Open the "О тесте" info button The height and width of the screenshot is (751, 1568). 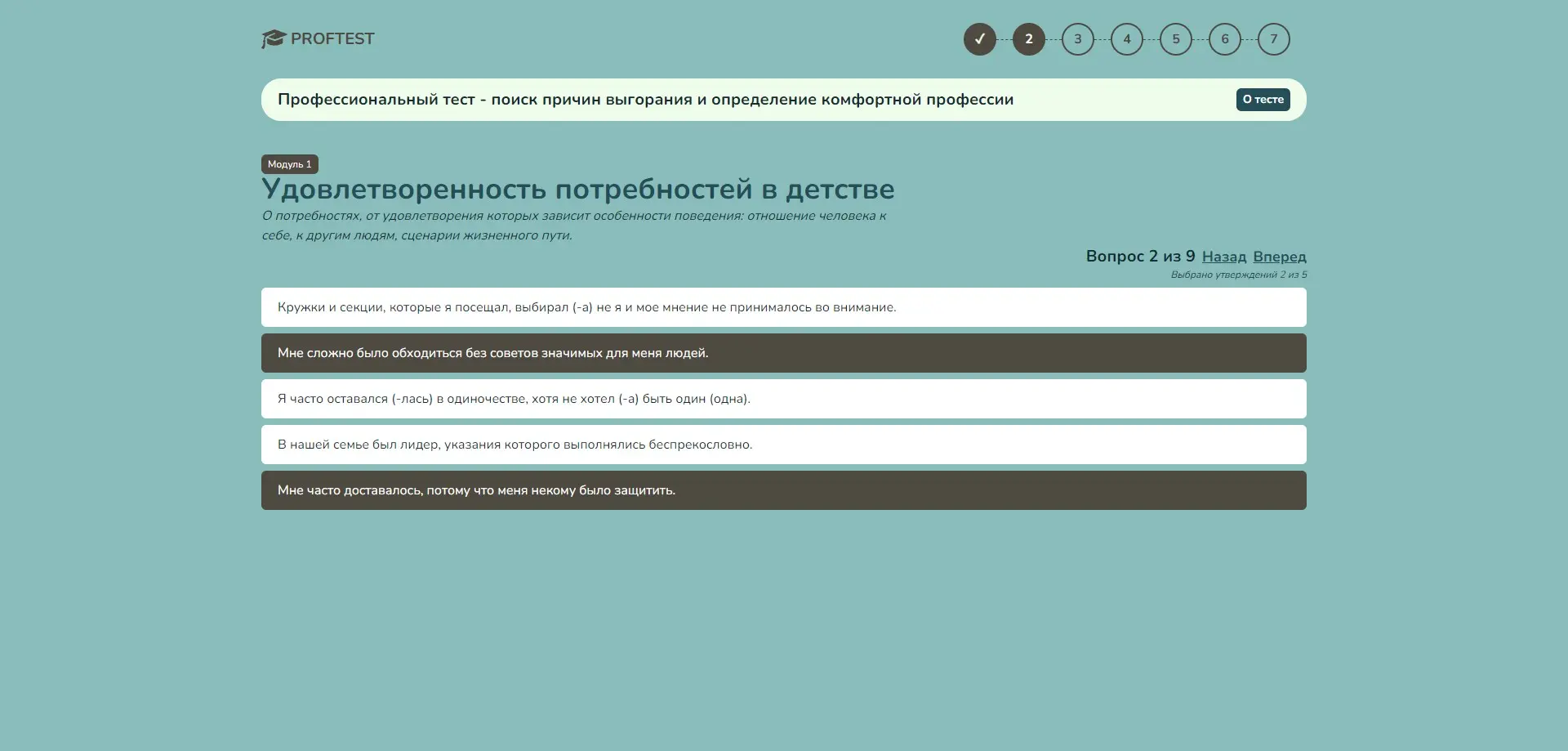pos(1263,100)
